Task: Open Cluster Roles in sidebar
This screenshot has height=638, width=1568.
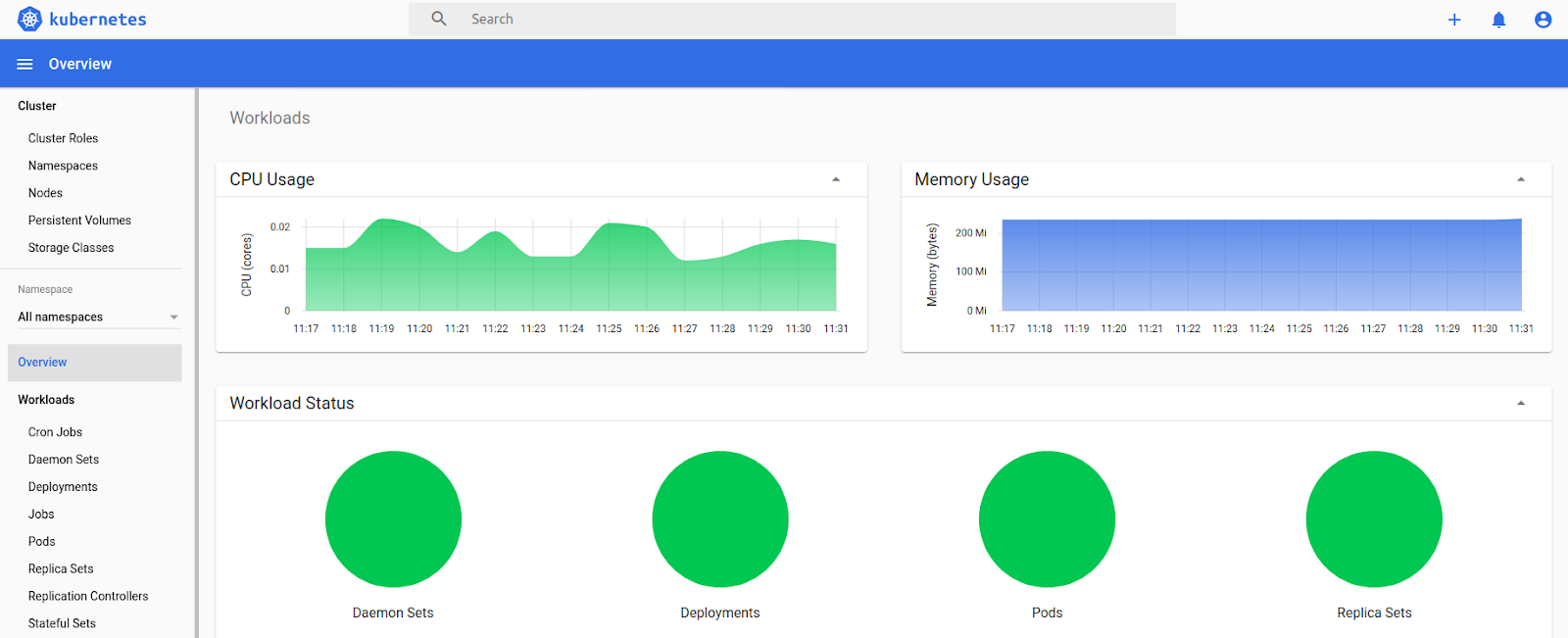Action: tap(63, 138)
